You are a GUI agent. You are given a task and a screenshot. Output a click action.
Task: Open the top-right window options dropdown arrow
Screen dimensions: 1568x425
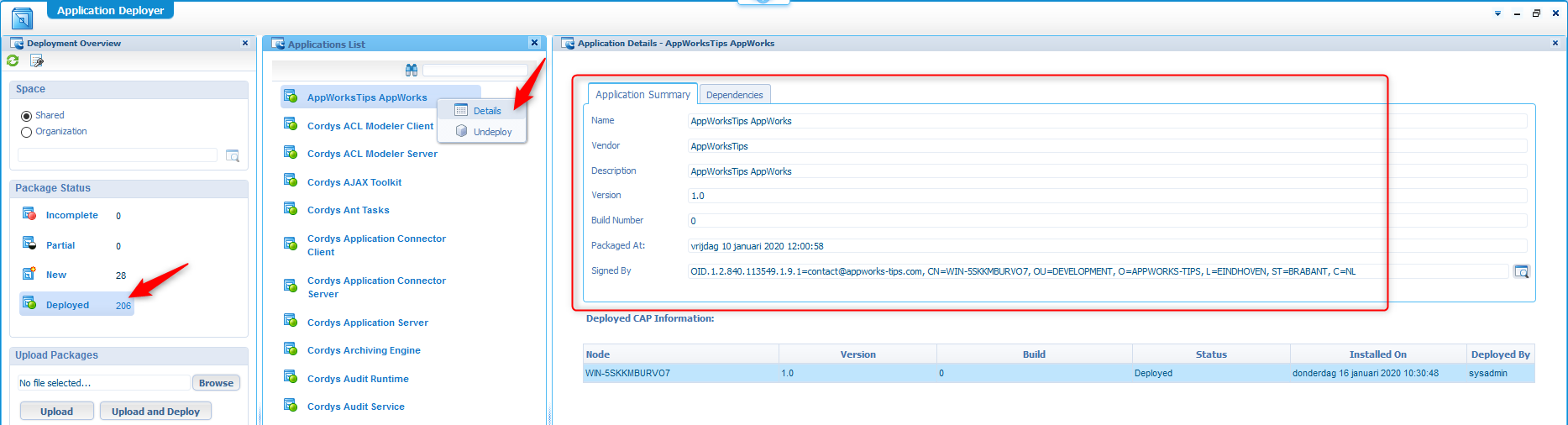click(1497, 13)
